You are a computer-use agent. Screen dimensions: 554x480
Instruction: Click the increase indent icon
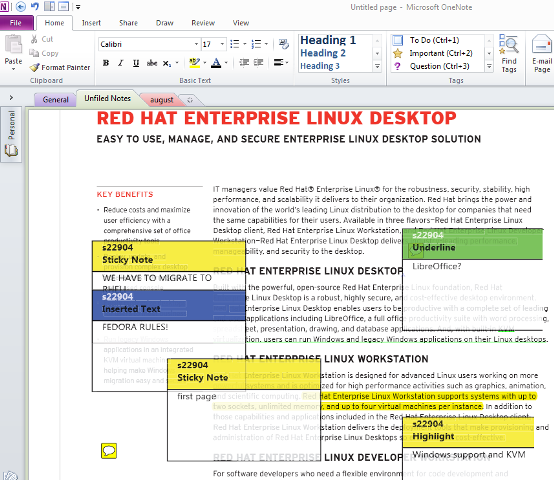[x=259, y=63]
